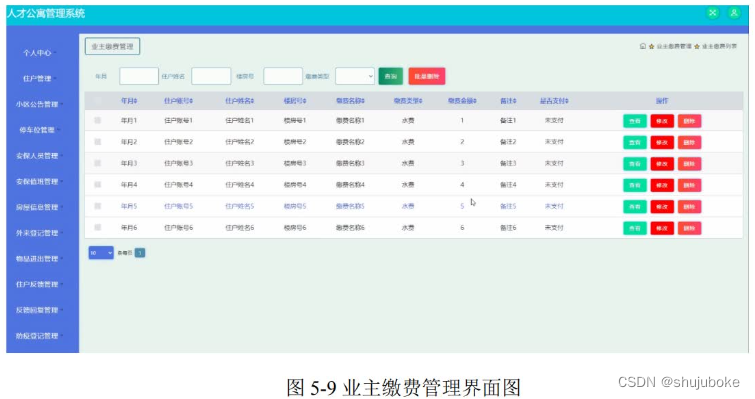Go to pagination page 1
The height and width of the screenshot is (399, 755).
[x=140, y=253]
